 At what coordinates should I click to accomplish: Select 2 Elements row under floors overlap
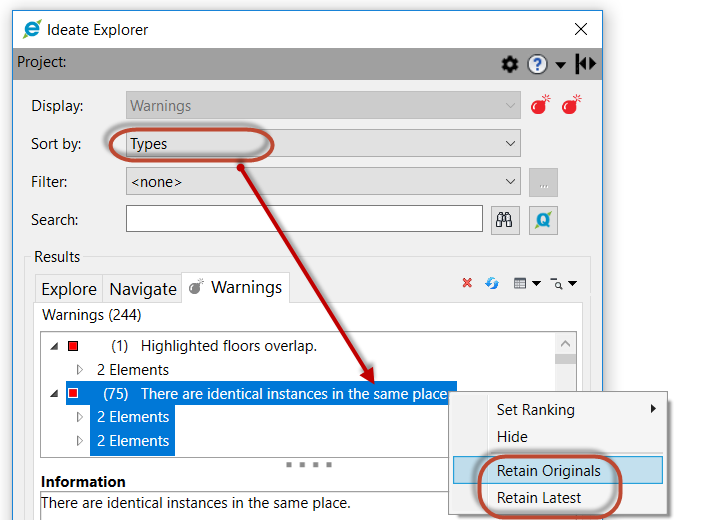[x=133, y=370]
